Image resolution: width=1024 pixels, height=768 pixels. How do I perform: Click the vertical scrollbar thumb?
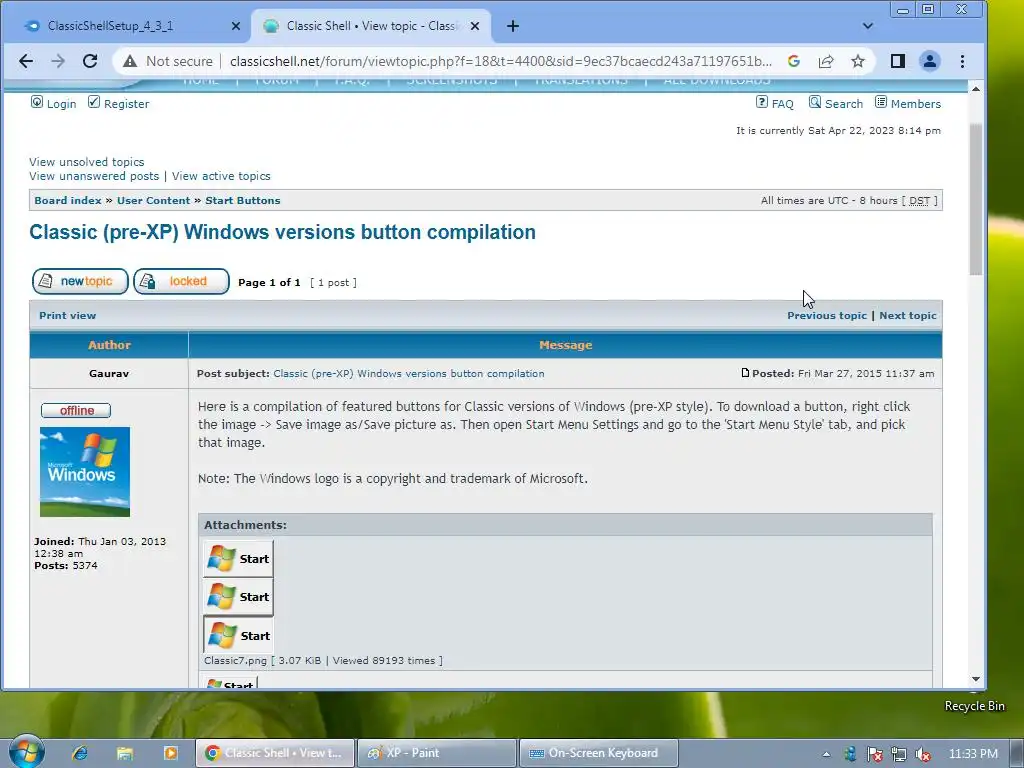(x=976, y=199)
